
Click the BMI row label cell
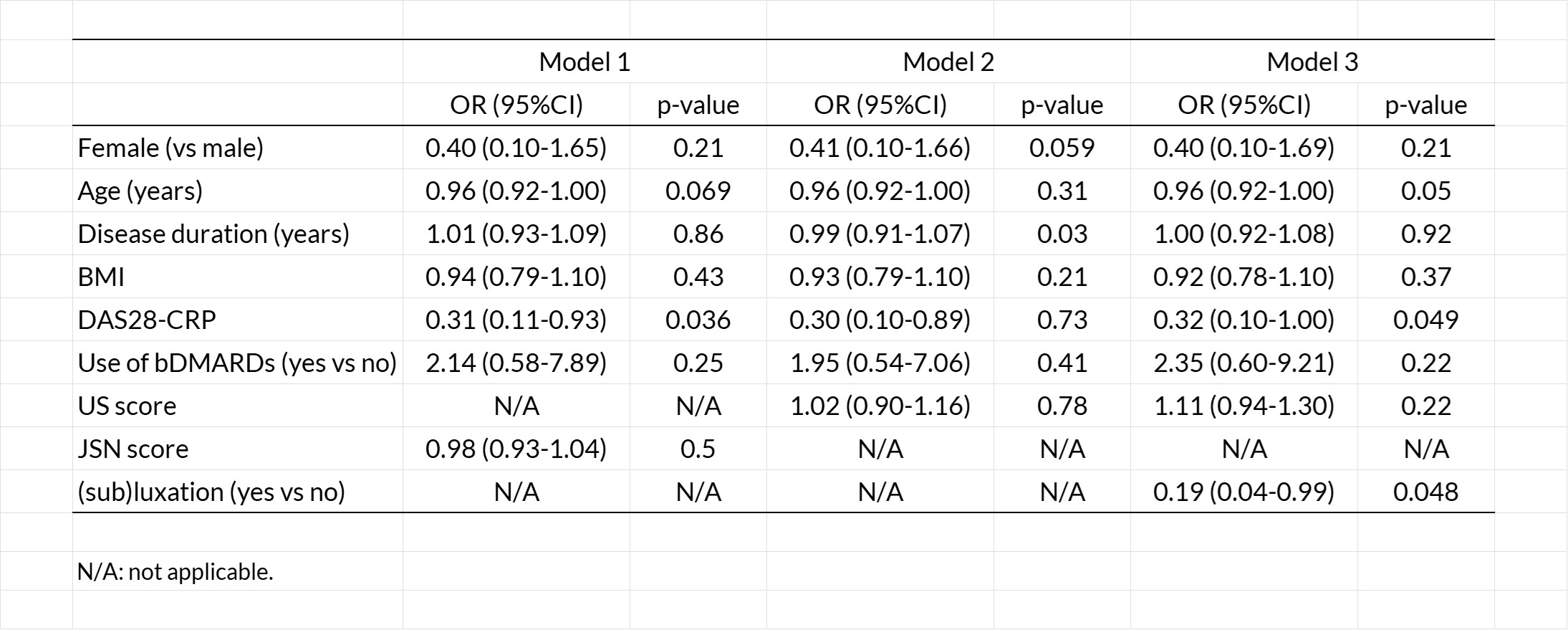[x=101, y=277]
